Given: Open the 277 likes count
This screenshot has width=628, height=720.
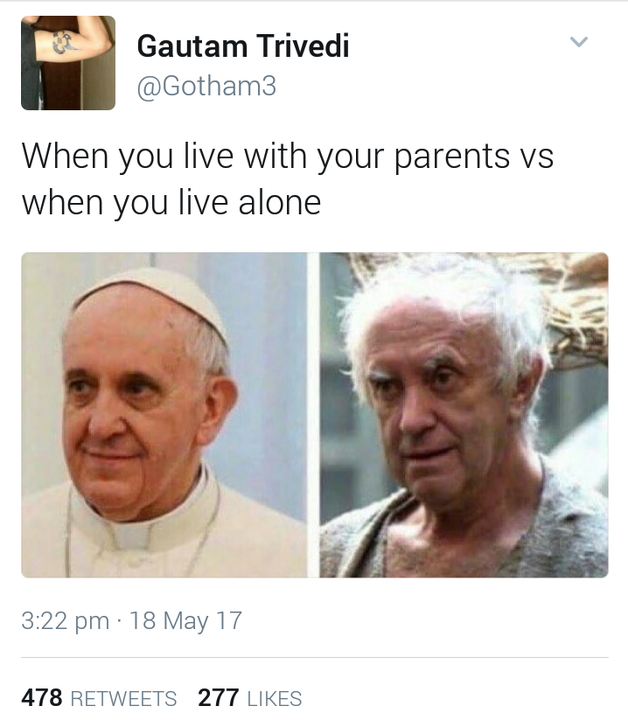Looking at the screenshot, I should coord(219,698).
